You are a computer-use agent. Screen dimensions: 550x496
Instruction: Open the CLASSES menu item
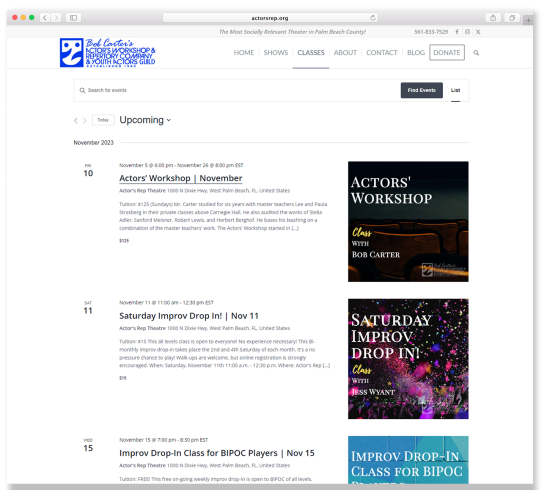click(x=311, y=53)
